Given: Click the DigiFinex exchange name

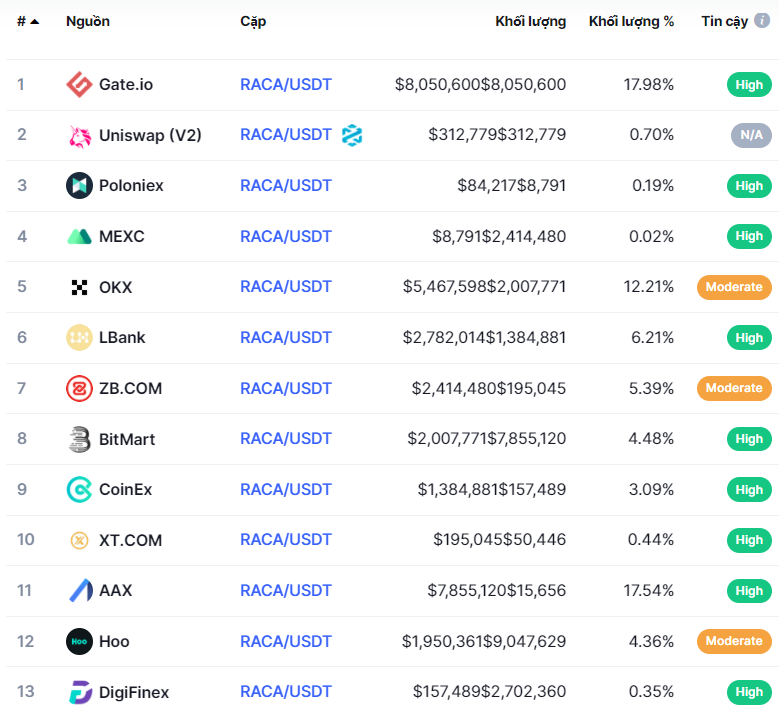Looking at the screenshot, I should [134, 693].
